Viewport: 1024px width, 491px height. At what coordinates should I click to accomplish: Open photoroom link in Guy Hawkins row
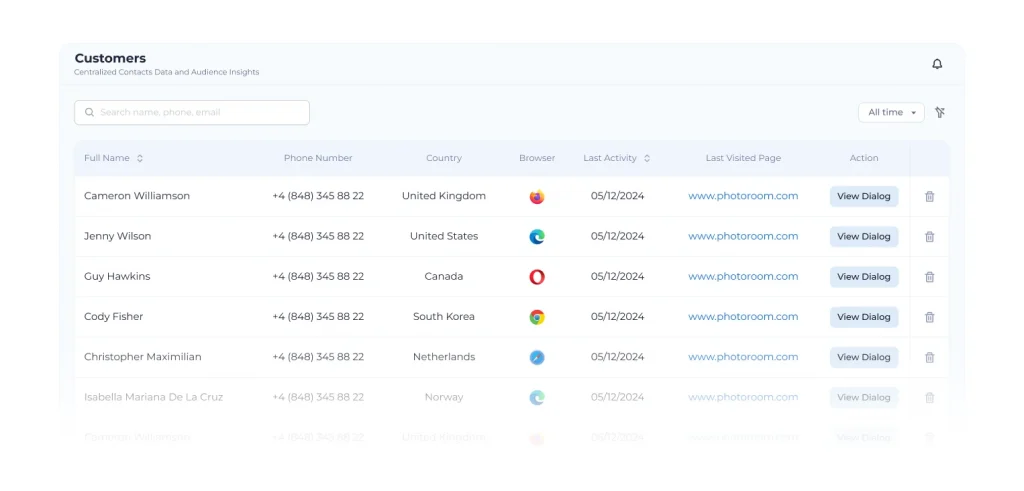(743, 276)
